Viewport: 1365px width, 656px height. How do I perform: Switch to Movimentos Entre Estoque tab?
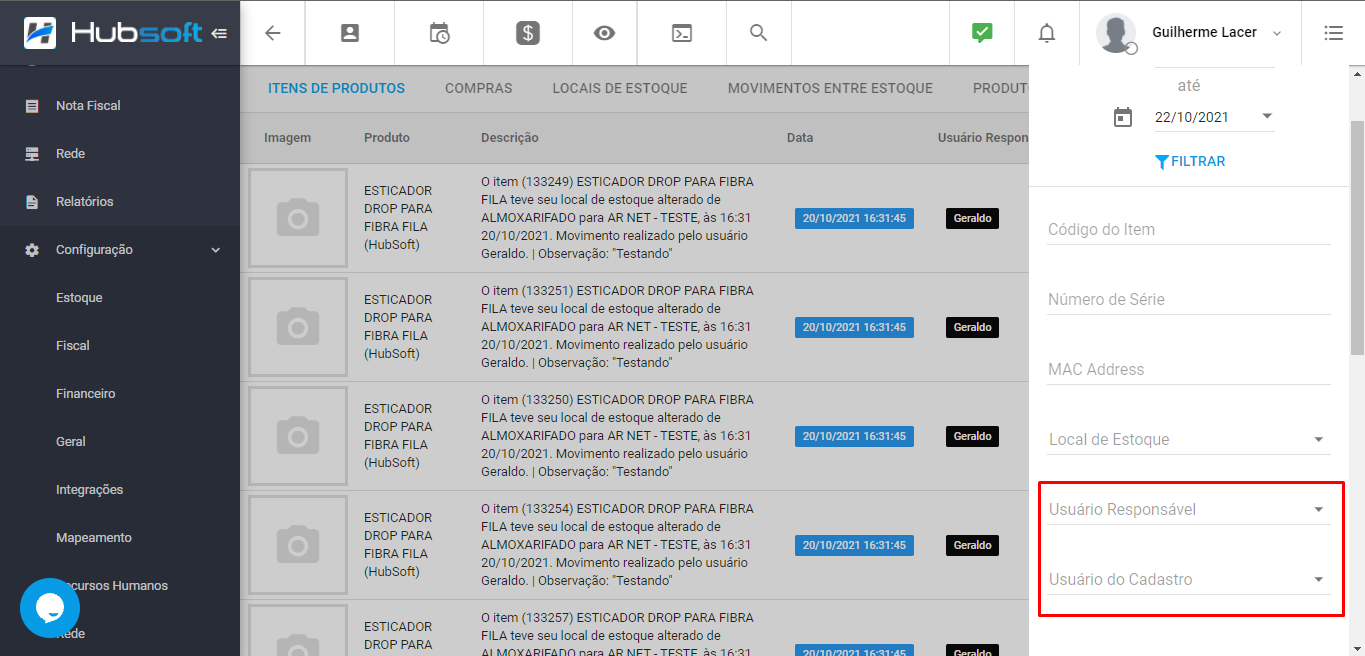pyautogui.click(x=830, y=88)
